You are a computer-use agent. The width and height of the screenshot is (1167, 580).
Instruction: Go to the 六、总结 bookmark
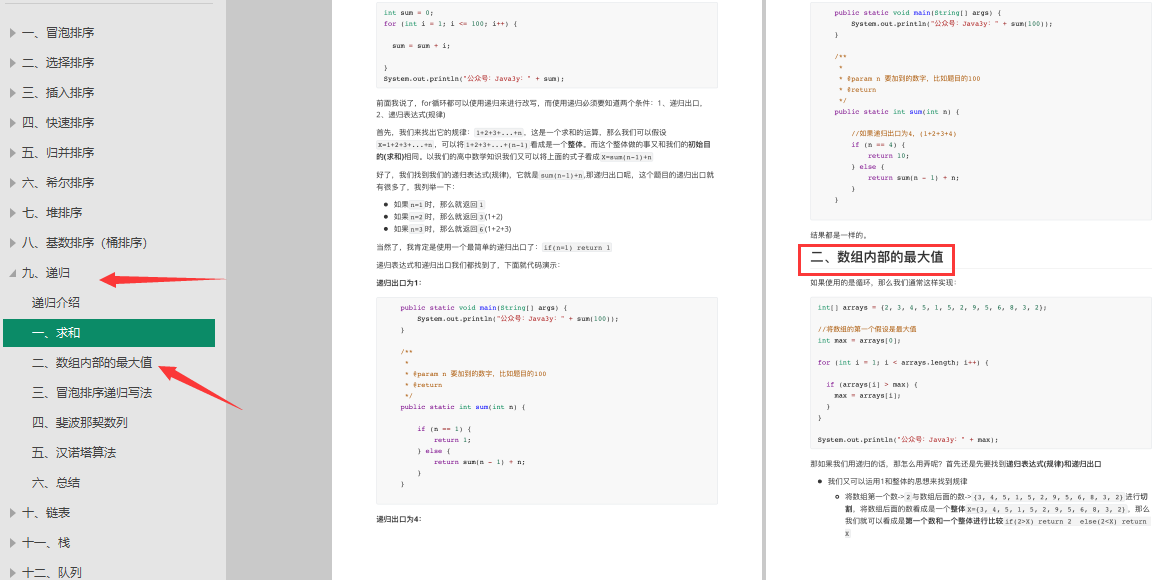pyautogui.click(x=56, y=482)
